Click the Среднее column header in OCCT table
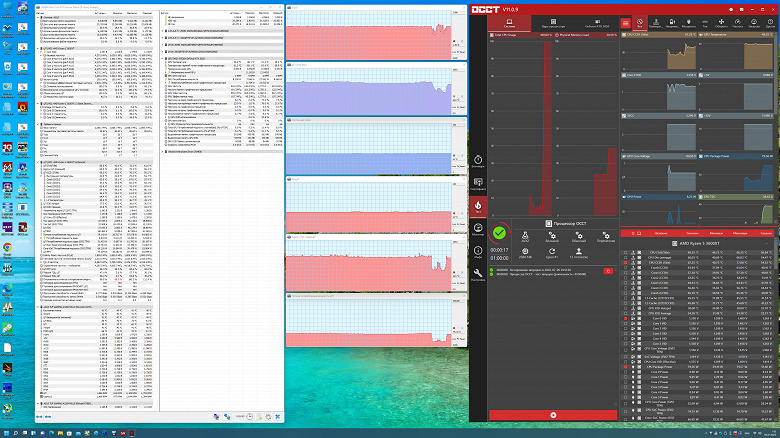 766,233
